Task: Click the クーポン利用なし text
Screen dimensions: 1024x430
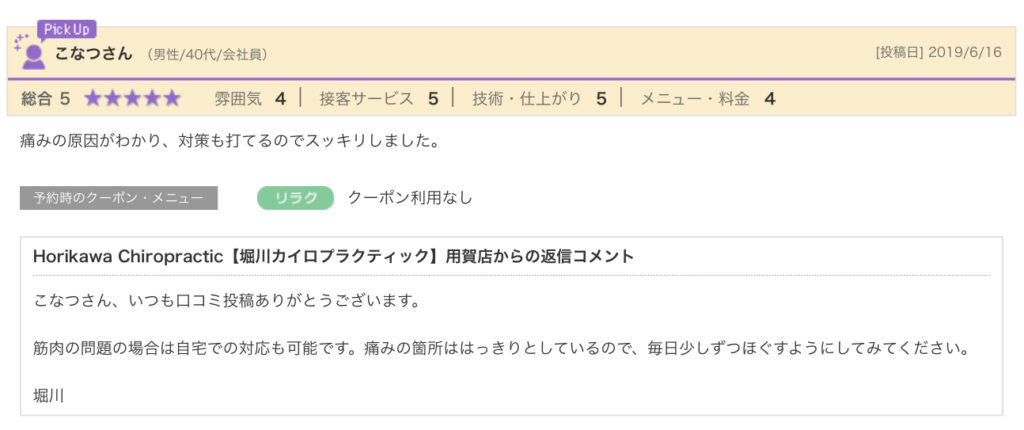Action: point(410,198)
